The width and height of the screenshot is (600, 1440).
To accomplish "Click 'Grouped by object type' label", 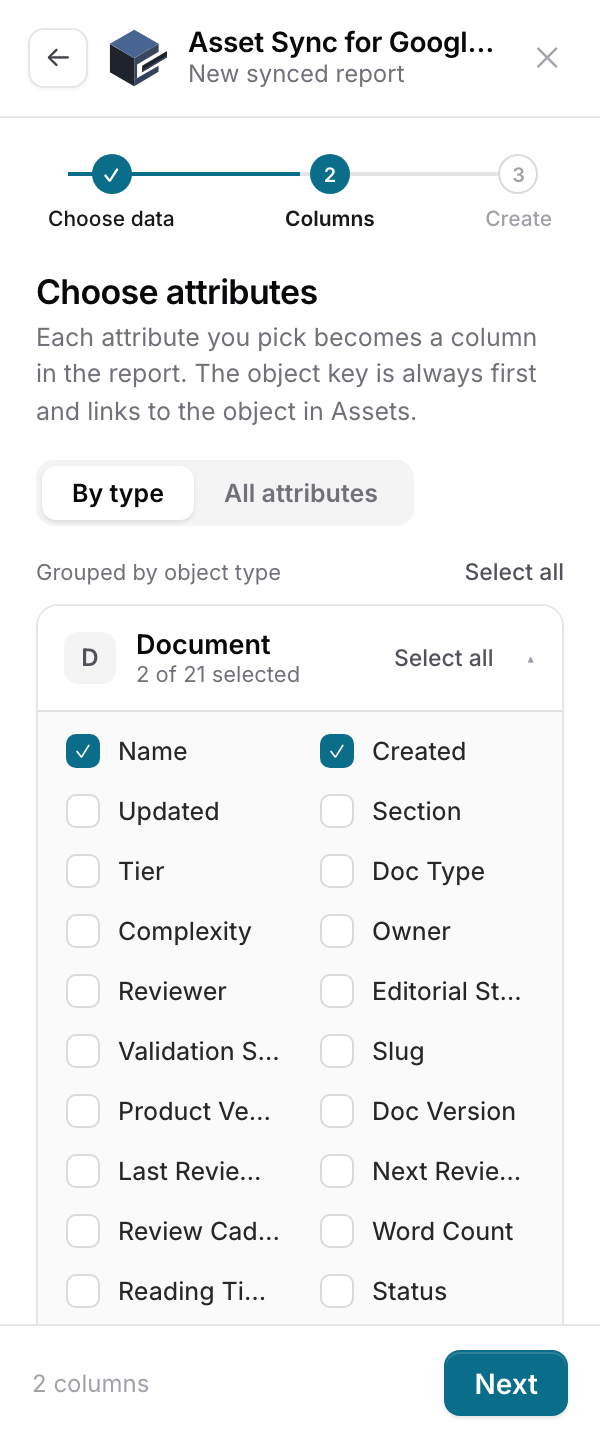I will click(158, 573).
